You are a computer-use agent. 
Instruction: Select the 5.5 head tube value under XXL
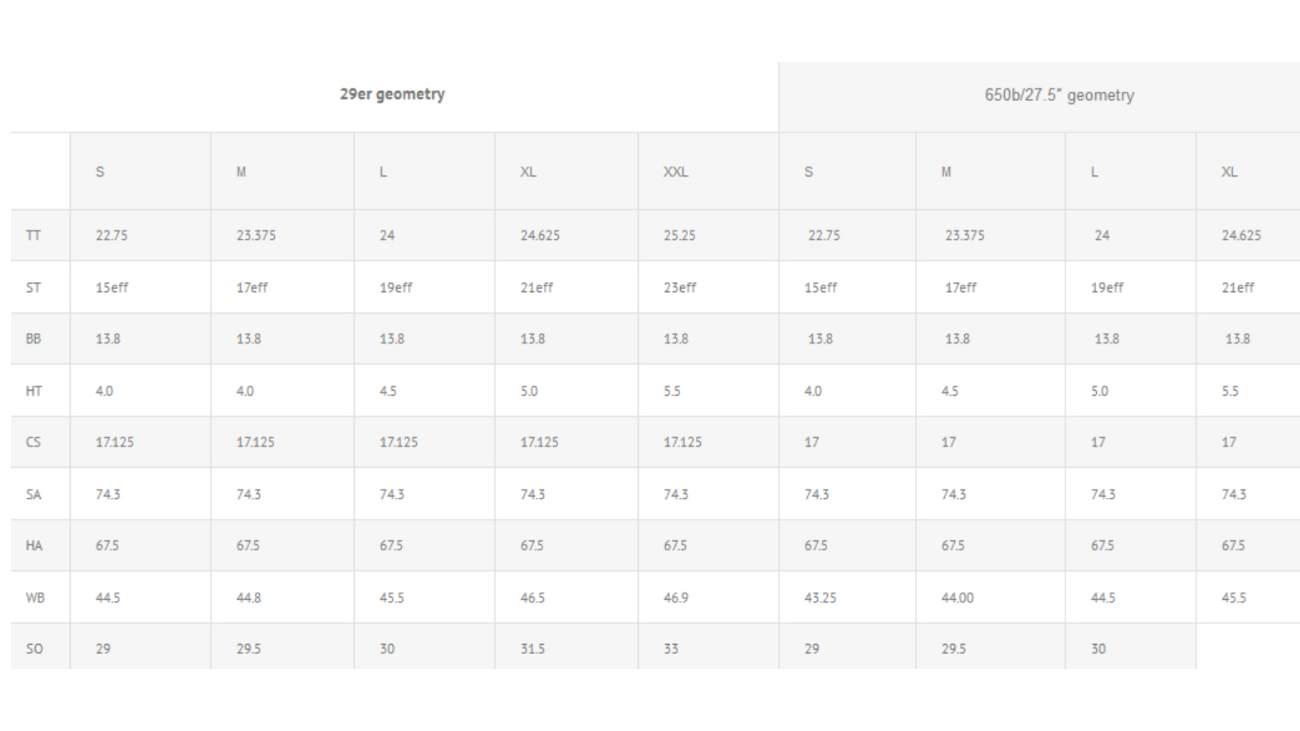[671, 391]
